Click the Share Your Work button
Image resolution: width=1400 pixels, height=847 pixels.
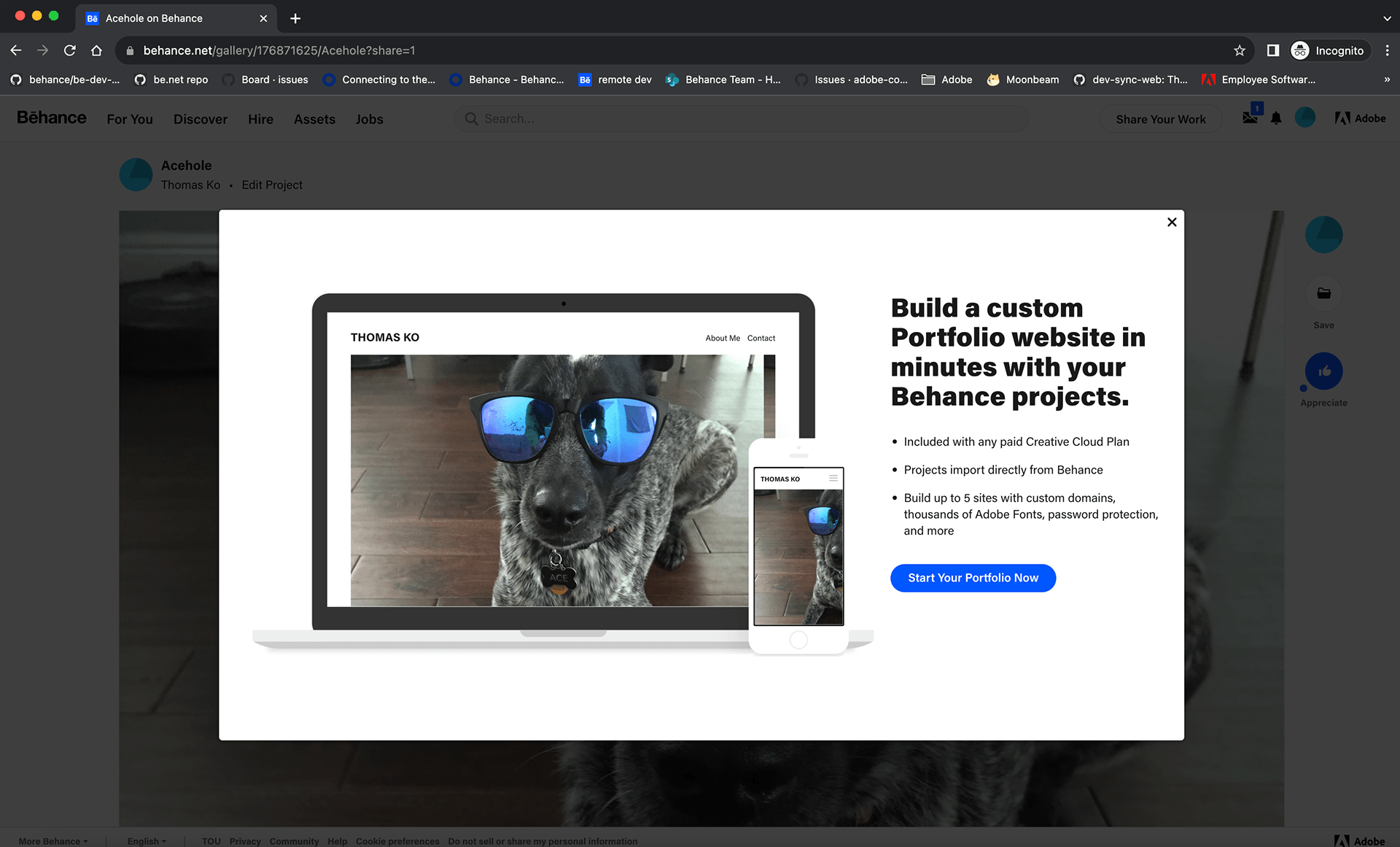tap(1160, 119)
